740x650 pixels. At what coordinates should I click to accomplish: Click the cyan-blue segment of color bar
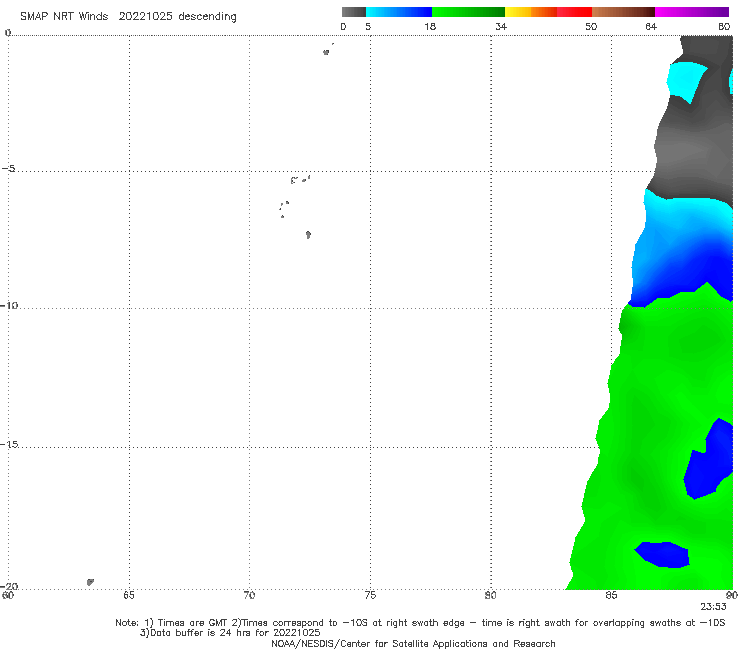(399, 12)
